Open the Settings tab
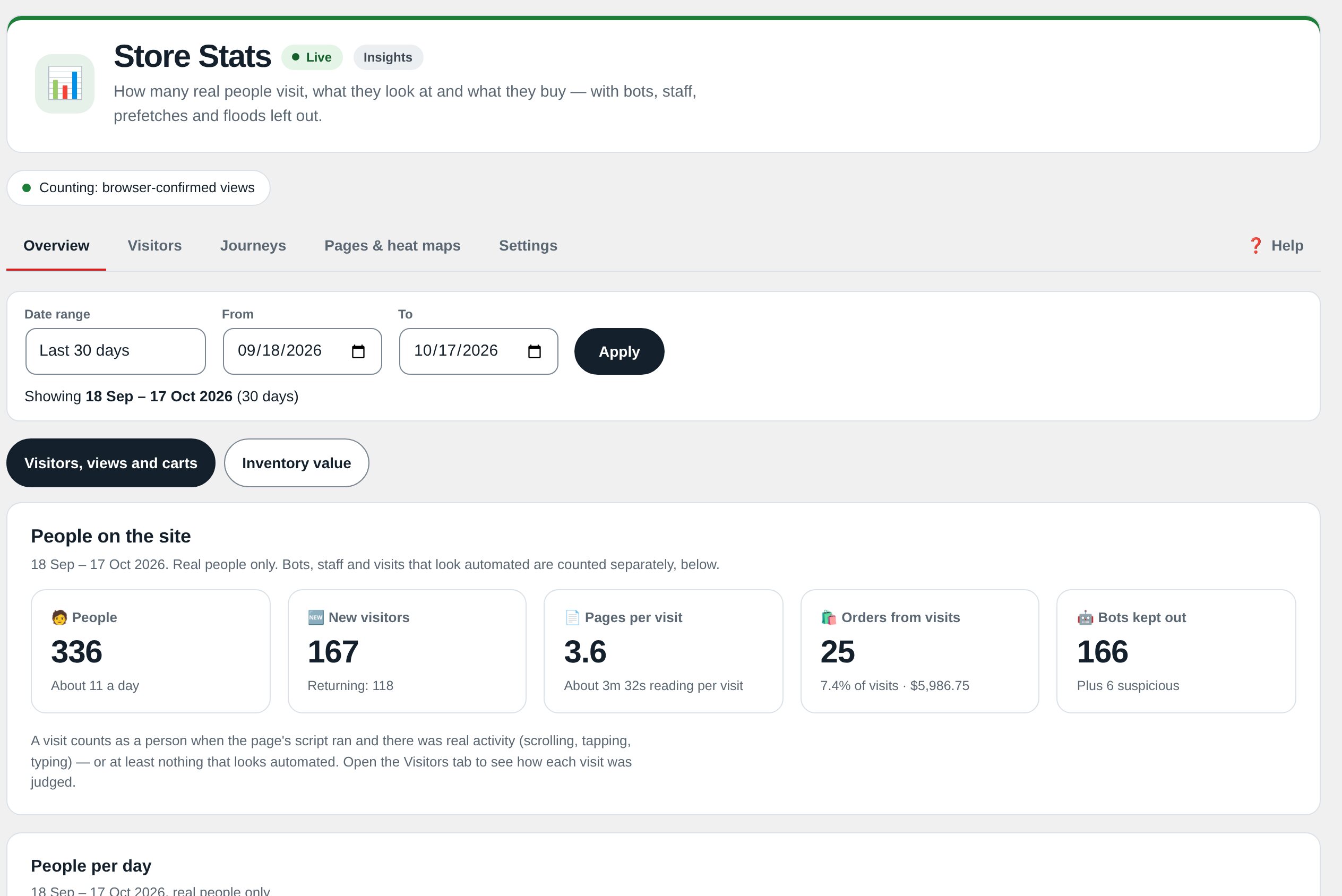 [x=528, y=246]
